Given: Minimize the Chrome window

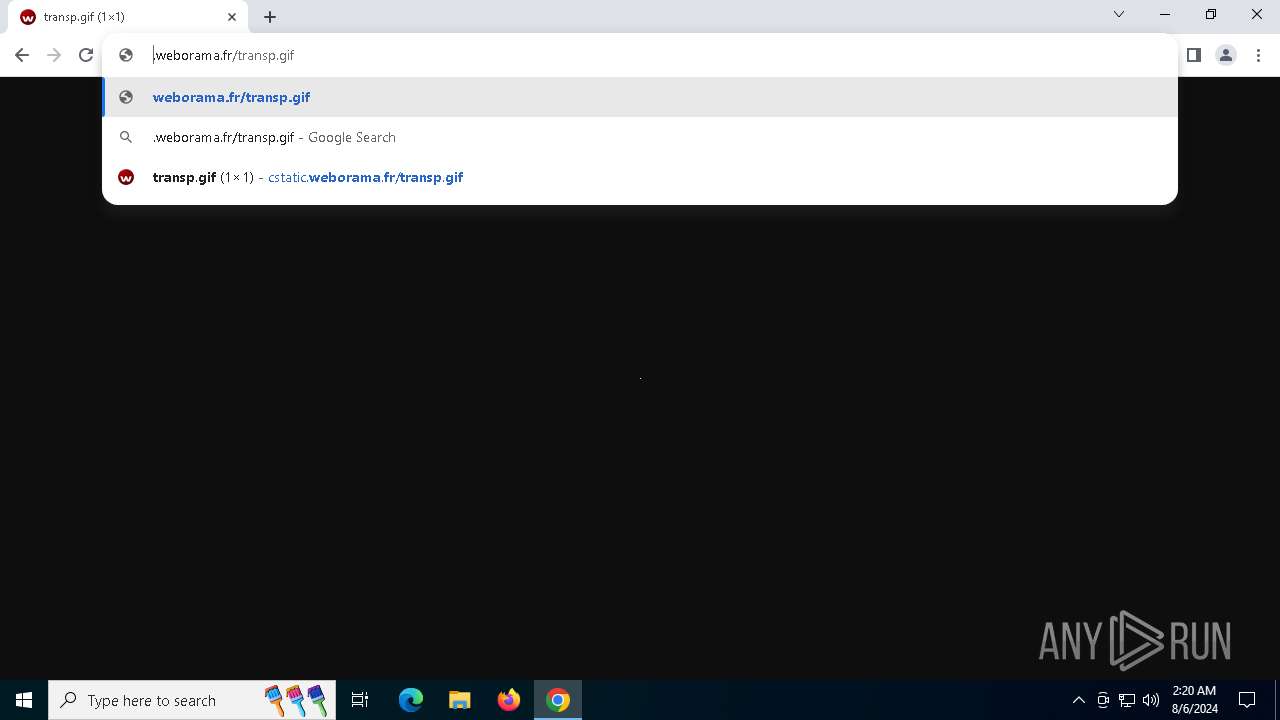Looking at the screenshot, I should tap(1165, 15).
